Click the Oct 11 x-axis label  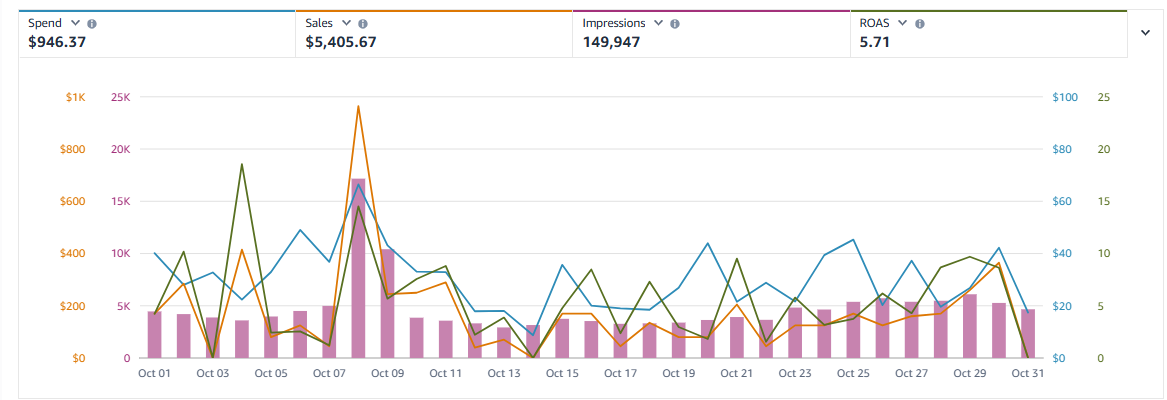(x=446, y=372)
